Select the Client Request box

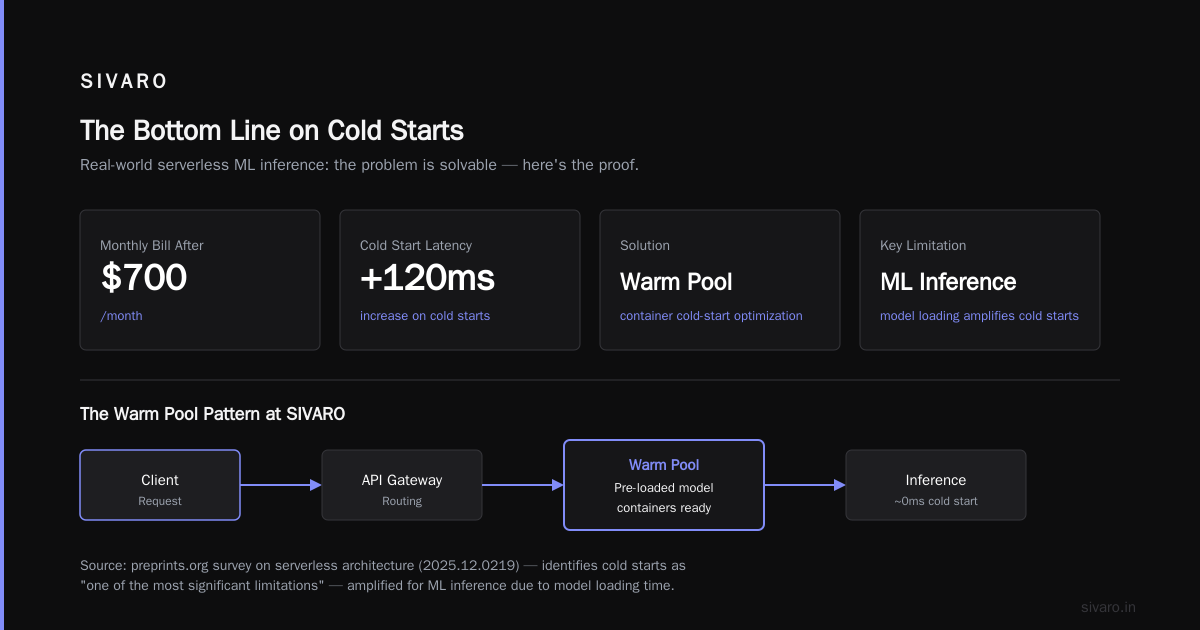160,485
